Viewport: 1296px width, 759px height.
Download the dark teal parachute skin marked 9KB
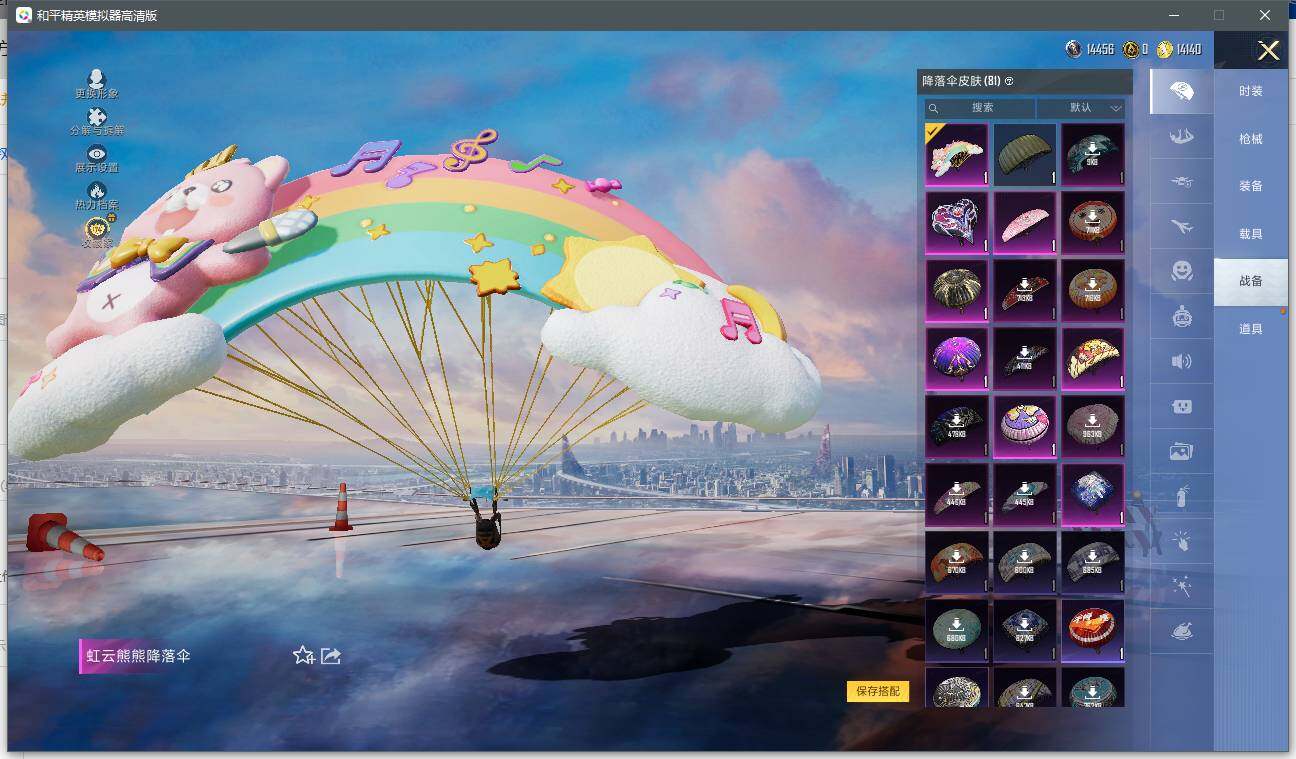[x=1093, y=154]
